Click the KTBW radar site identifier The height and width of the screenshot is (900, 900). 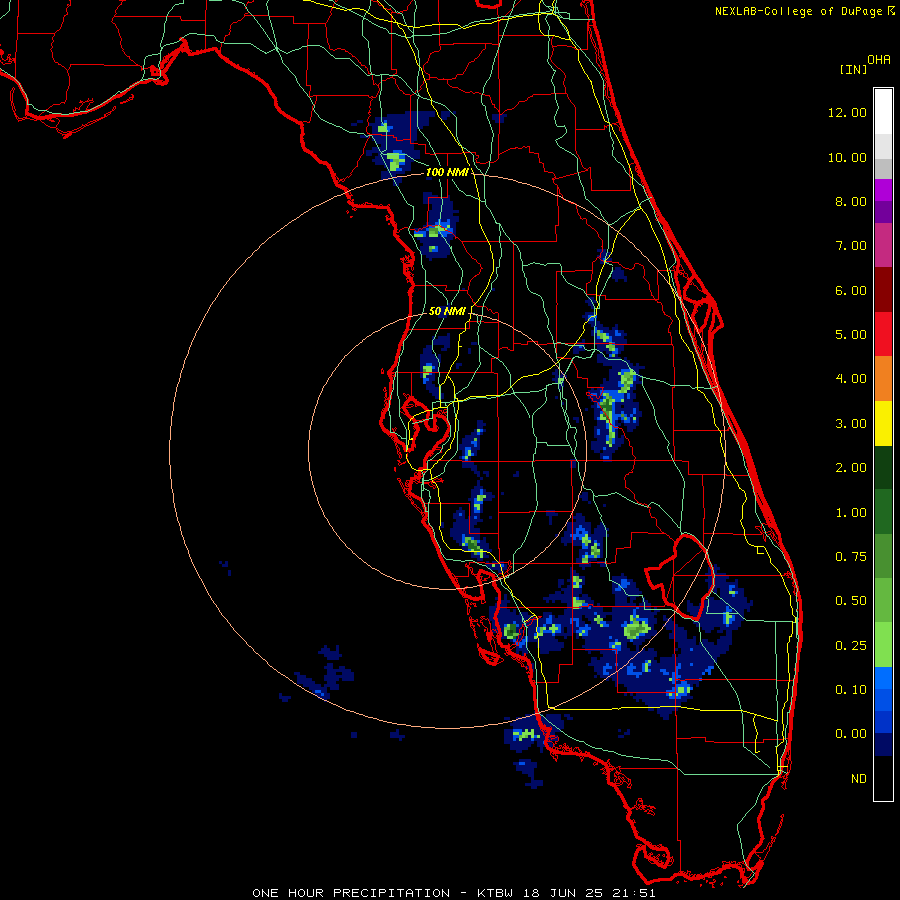point(495,893)
